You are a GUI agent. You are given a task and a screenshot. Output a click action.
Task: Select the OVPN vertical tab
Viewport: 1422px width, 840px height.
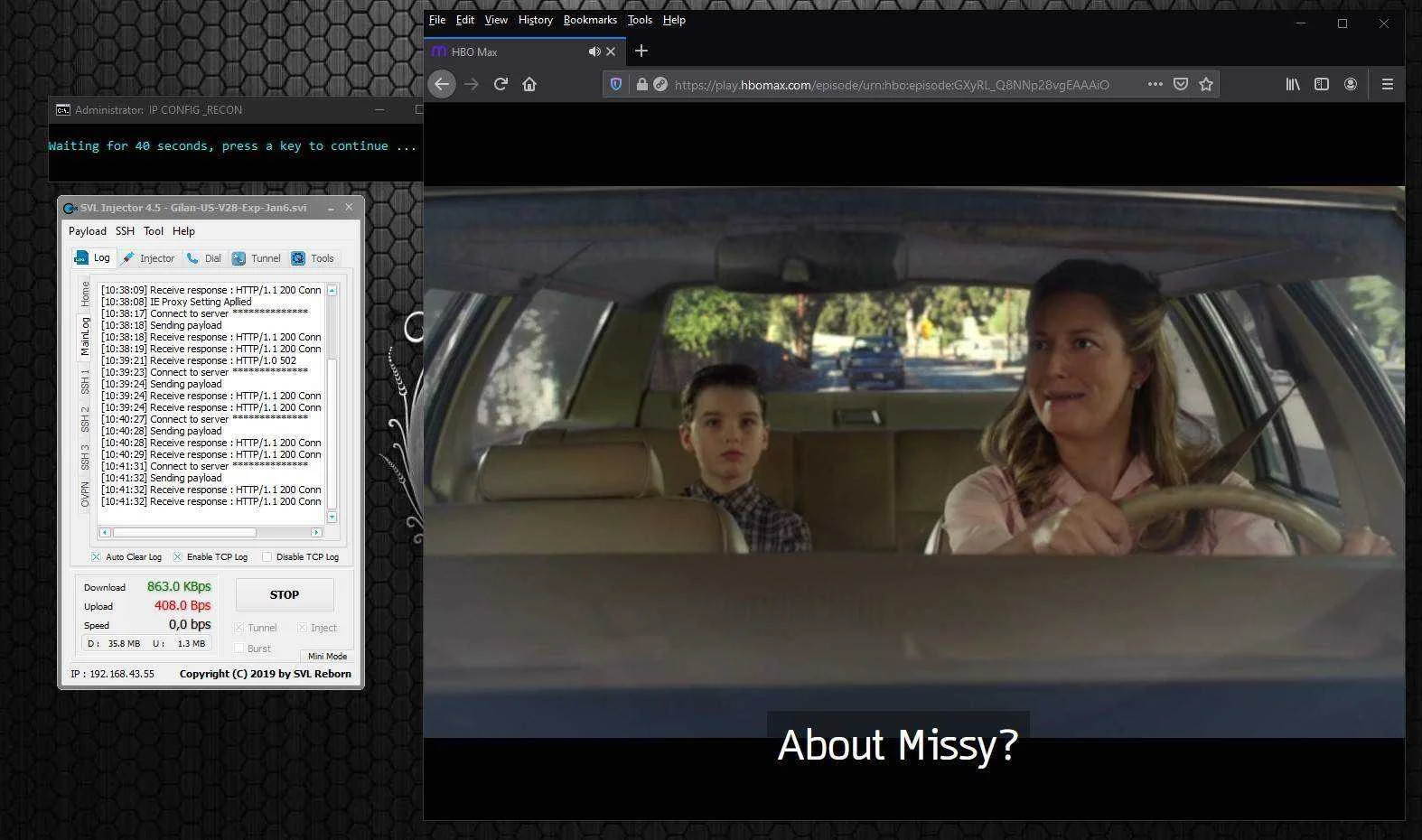[85, 495]
